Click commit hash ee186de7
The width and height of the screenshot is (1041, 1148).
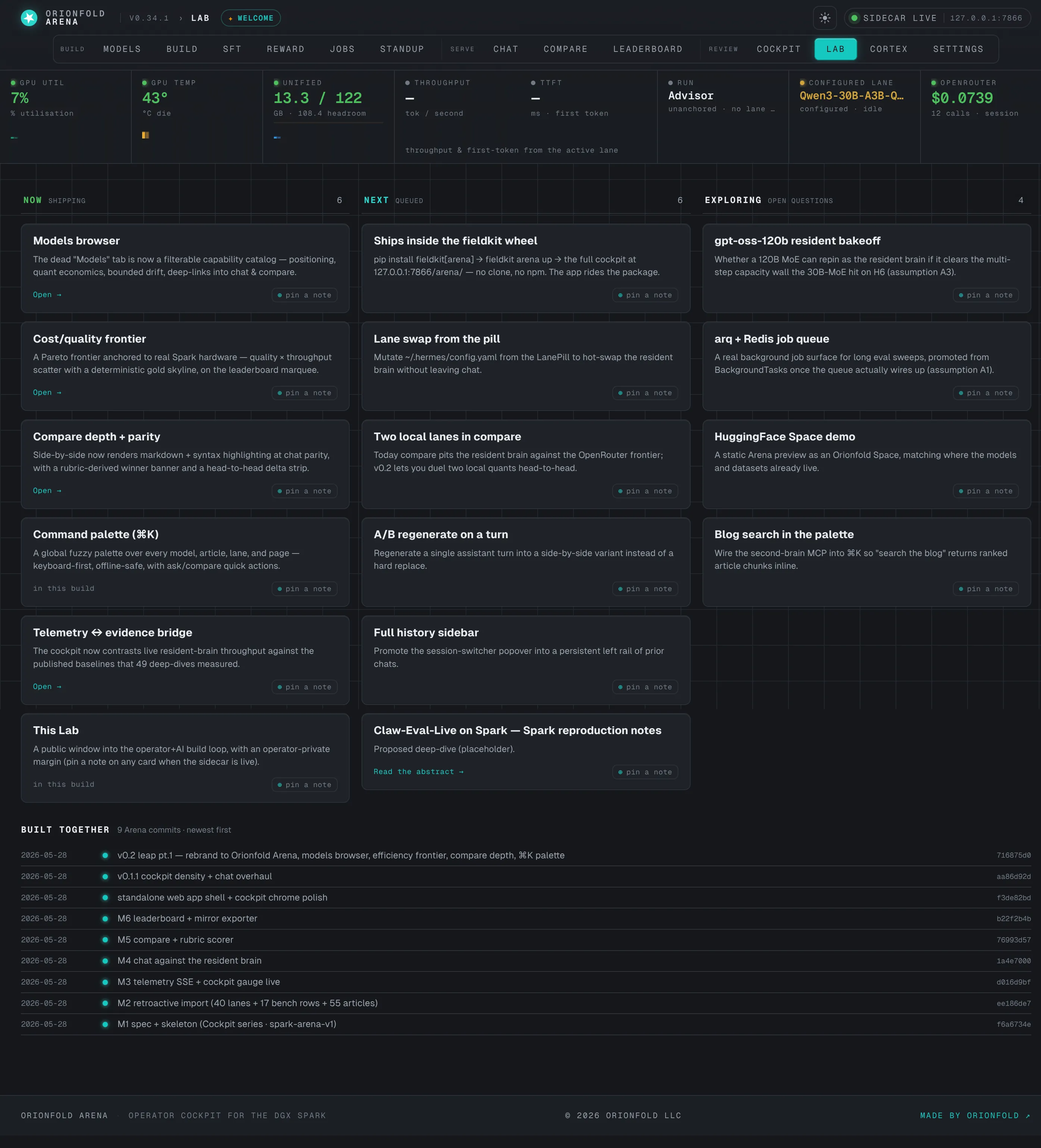(1013, 1003)
